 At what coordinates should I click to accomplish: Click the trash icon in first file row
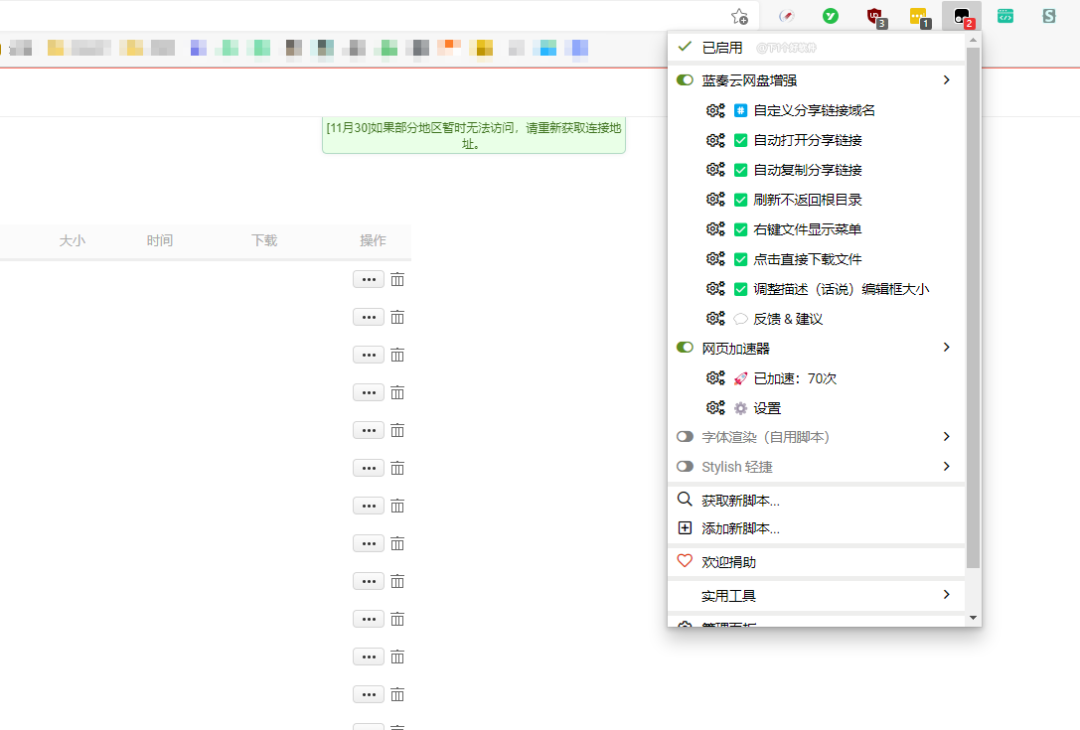397,280
